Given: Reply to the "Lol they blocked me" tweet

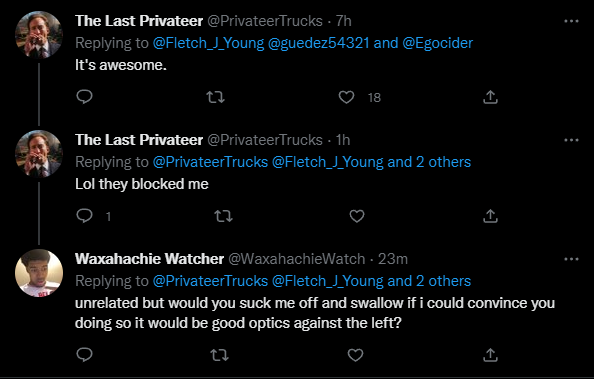Looking at the screenshot, I should [84, 216].
